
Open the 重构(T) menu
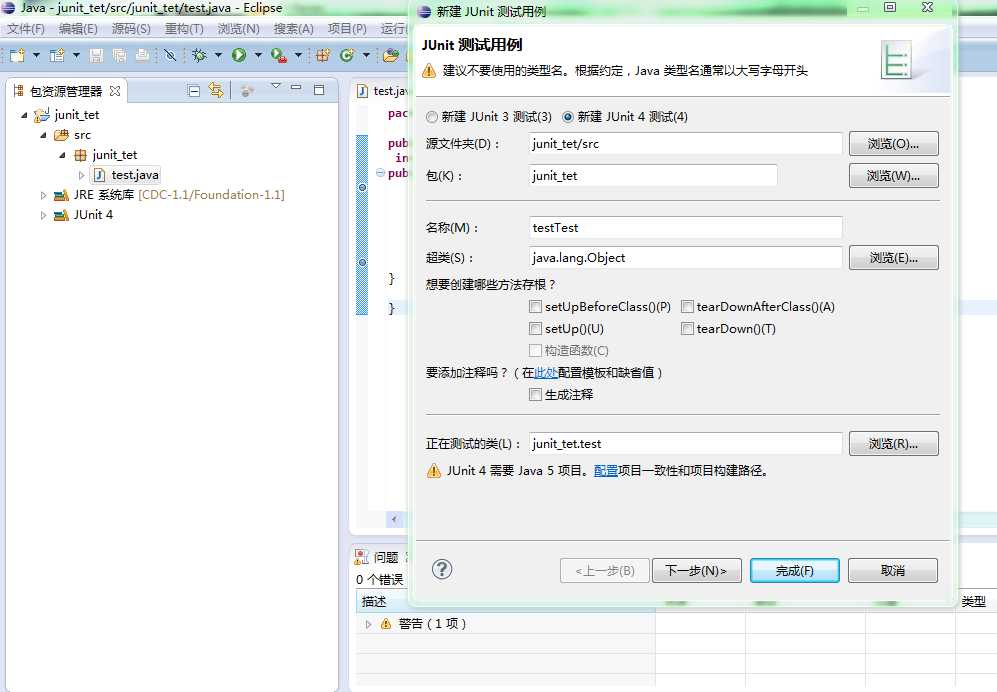coord(184,29)
